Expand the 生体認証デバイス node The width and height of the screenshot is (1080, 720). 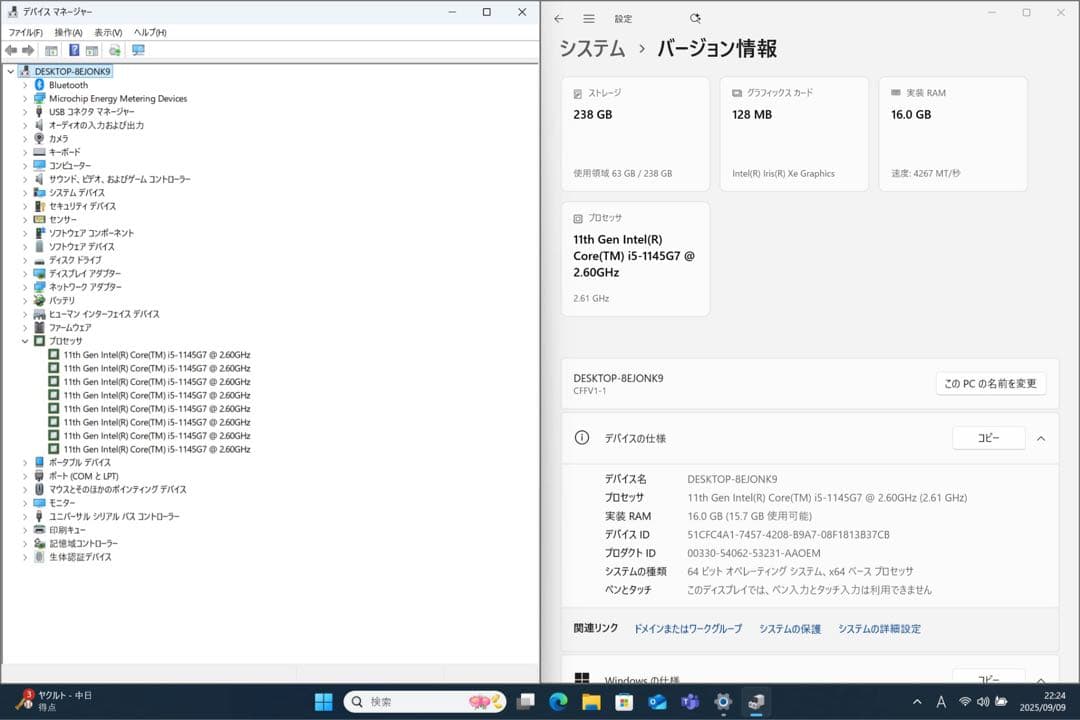coord(25,557)
